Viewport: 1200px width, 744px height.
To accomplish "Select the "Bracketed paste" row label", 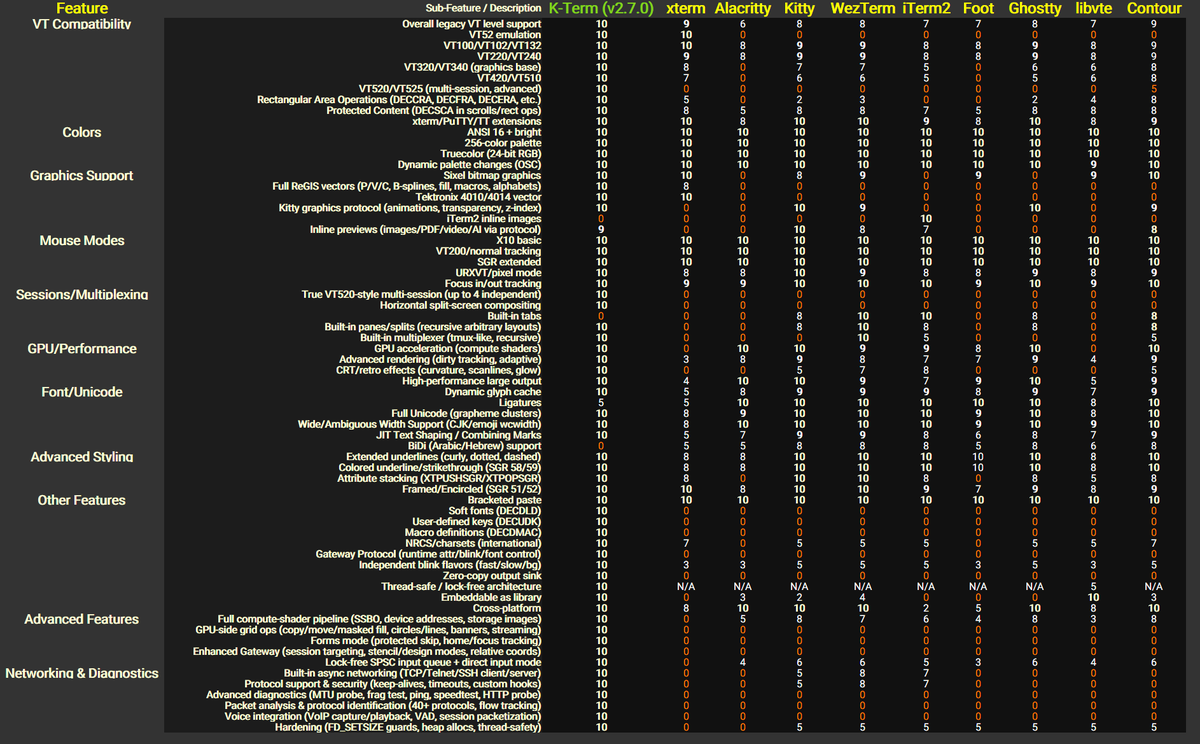I will point(505,500).
